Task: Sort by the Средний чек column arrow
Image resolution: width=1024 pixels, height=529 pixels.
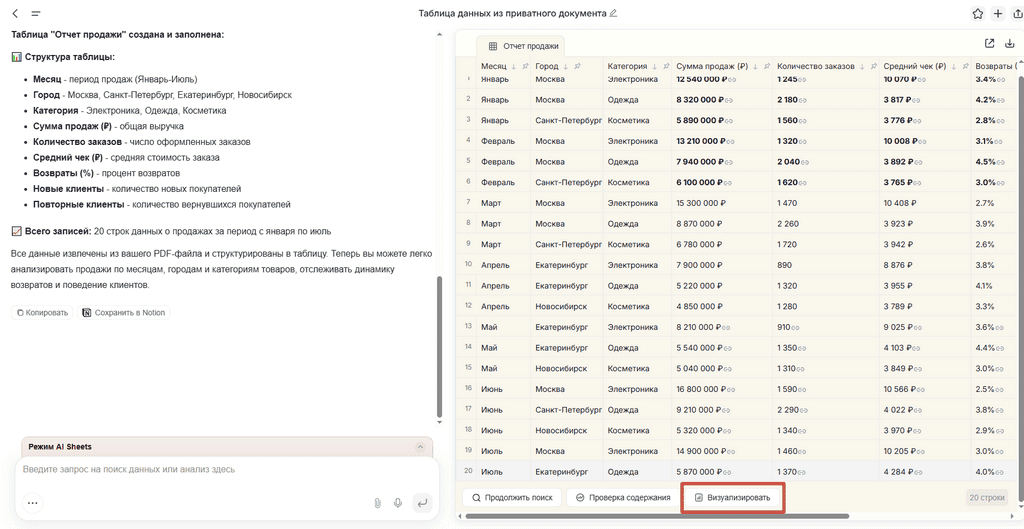Action: [953, 67]
